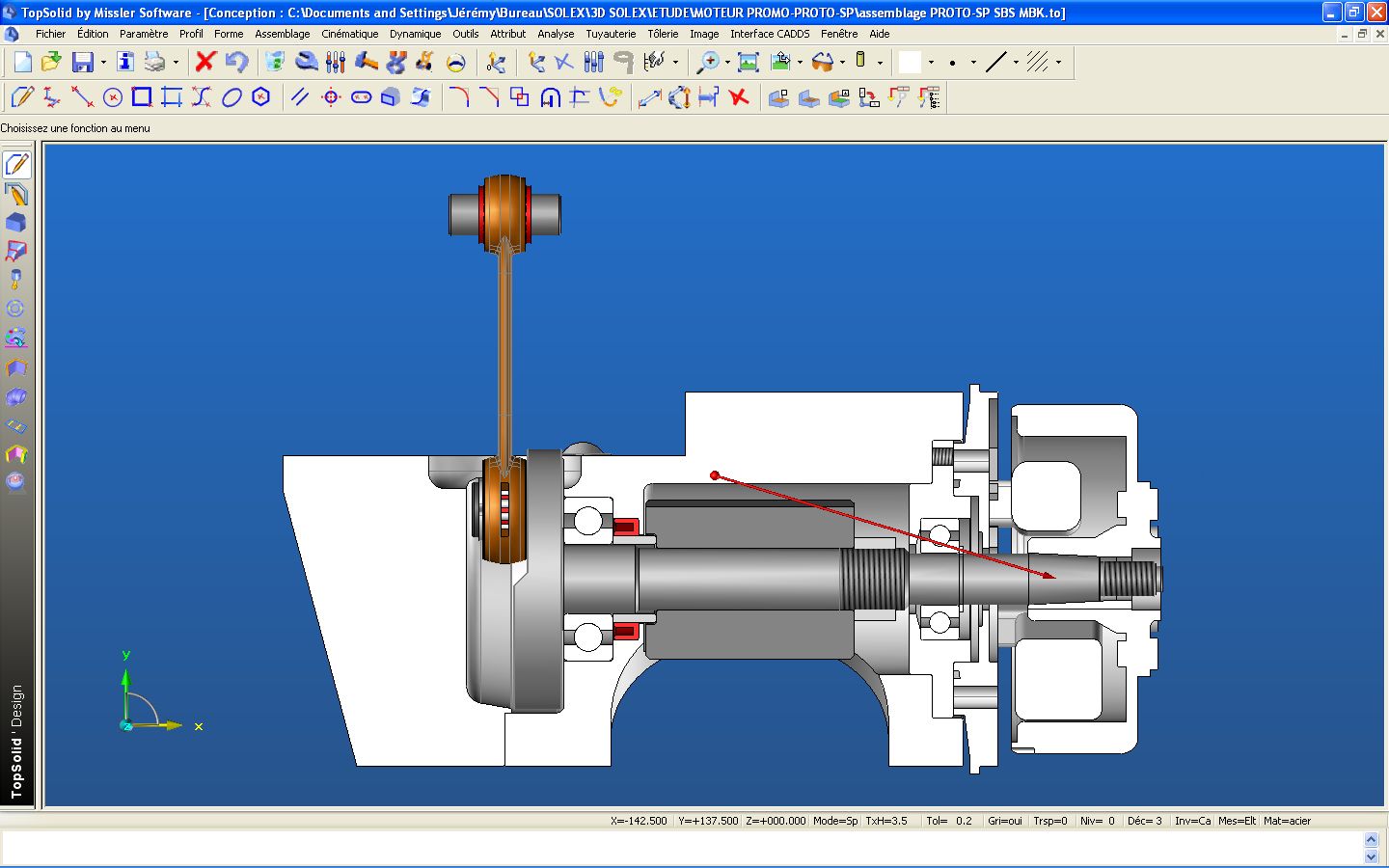Click the red X delete icon
1389x868 pixels.
click(x=204, y=62)
